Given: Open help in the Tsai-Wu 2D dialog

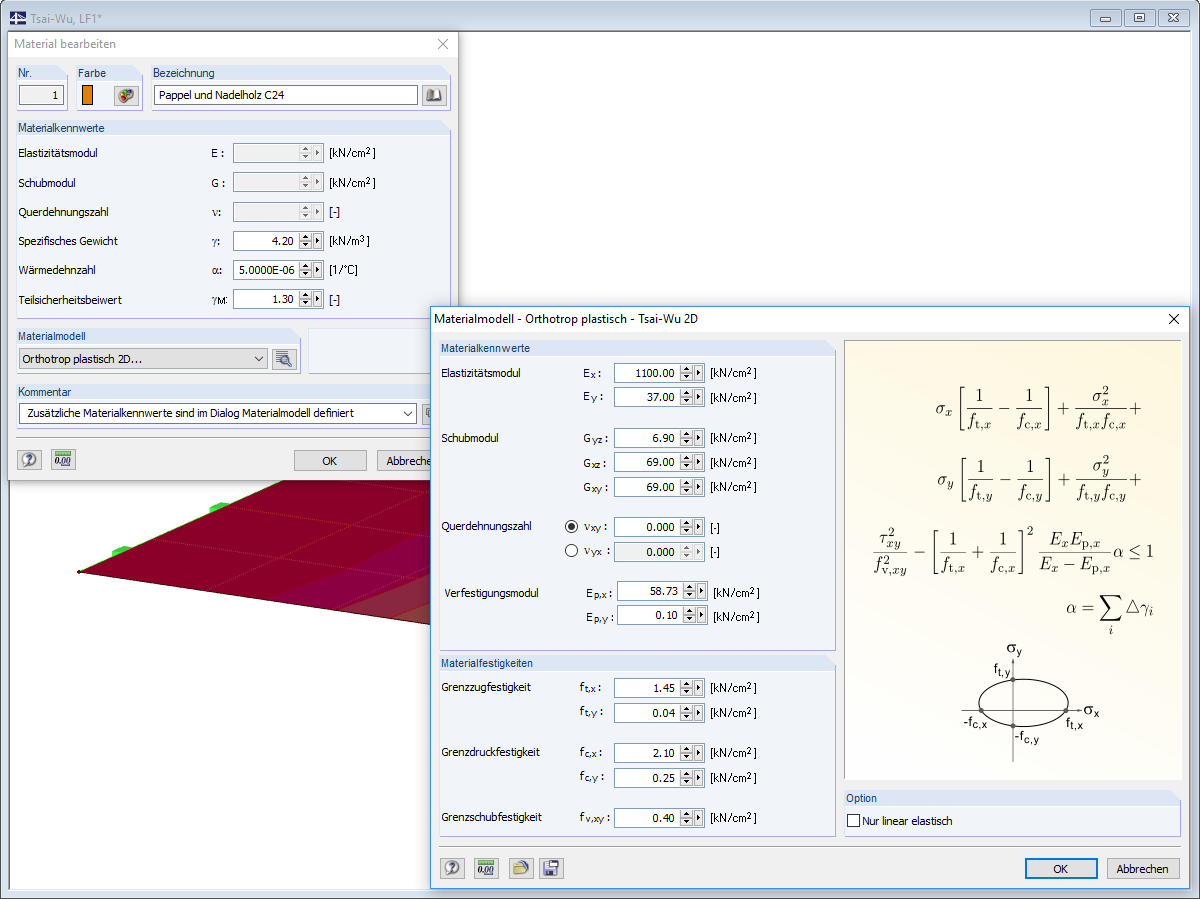Looking at the screenshot, I should pyautogui.click(x=452, y=868).
